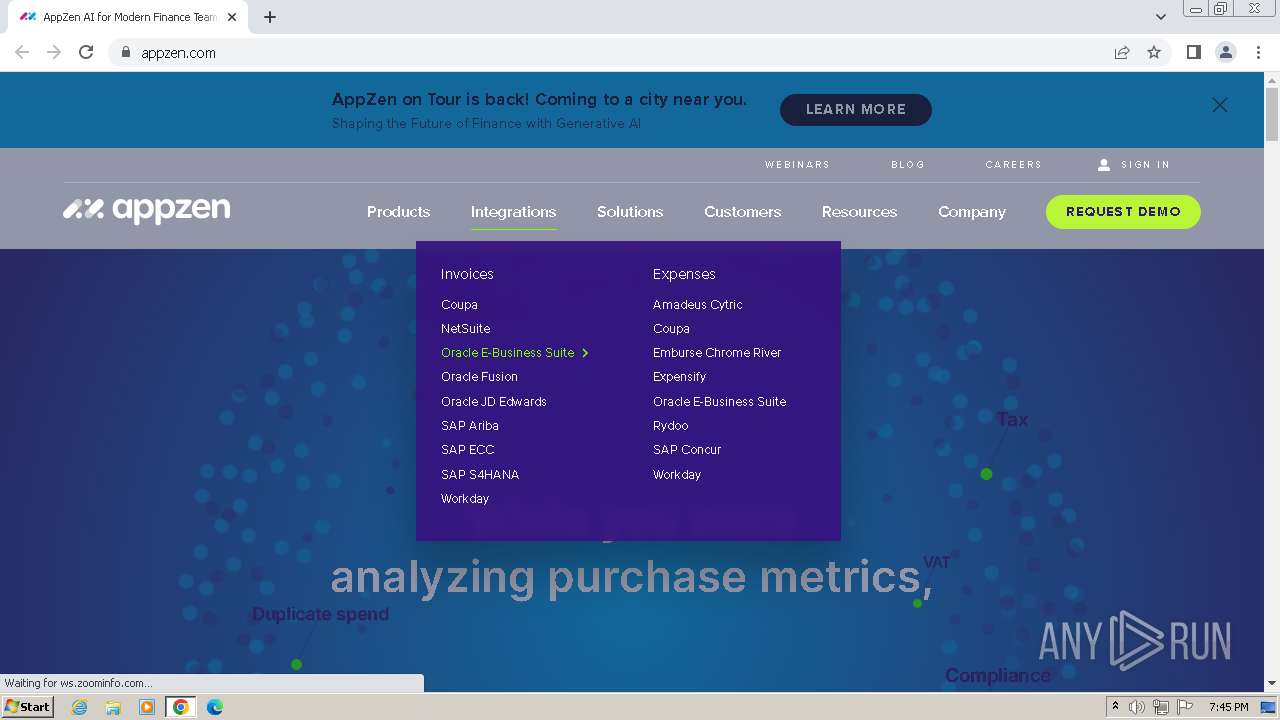Open the Careers link

point(1013,164)
